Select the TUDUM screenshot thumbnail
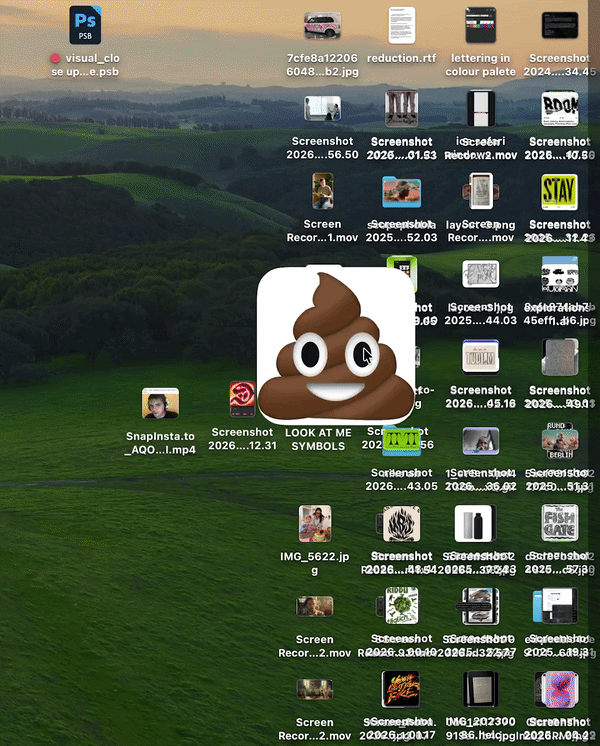Image resolution: width=600 pixels, height=746 pixels. (481, 356)
